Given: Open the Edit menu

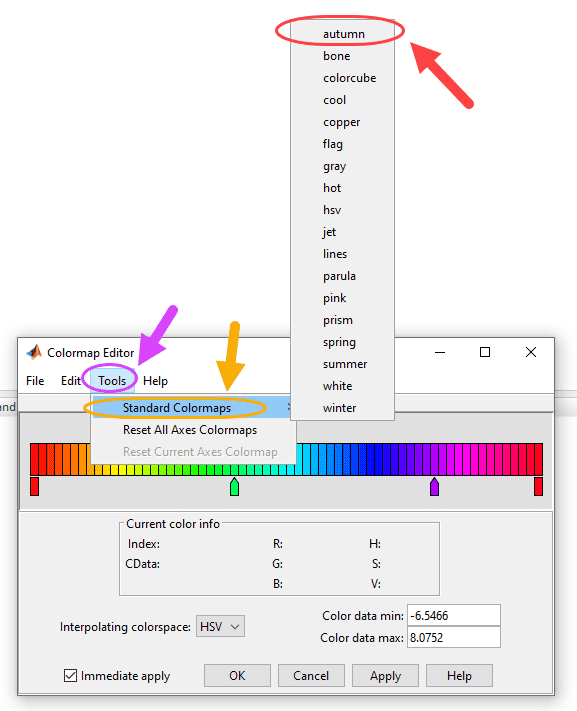Looking at the screenshot, I should 70,380.
